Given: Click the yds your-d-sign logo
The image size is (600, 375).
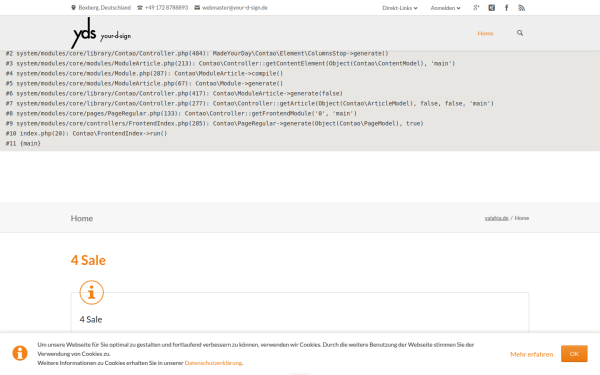Looking at the screenshot, I should 101,33.
